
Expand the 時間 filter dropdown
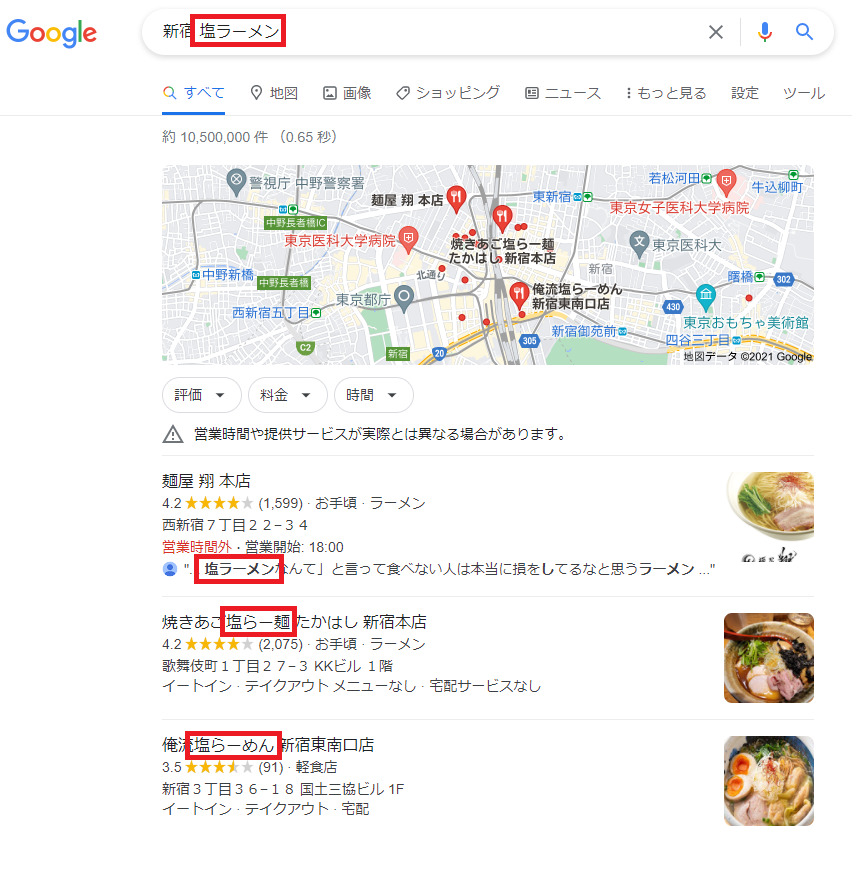(373, 395)
